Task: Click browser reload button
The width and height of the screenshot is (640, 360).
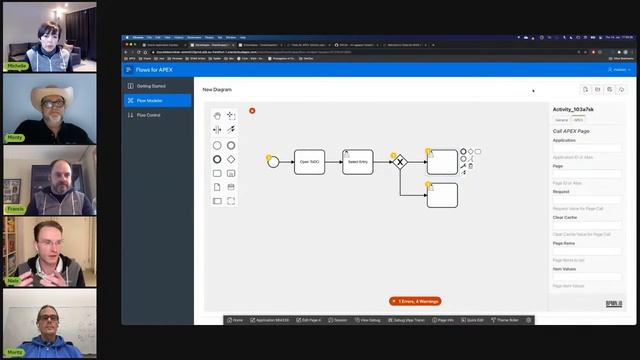Action: 139,52
